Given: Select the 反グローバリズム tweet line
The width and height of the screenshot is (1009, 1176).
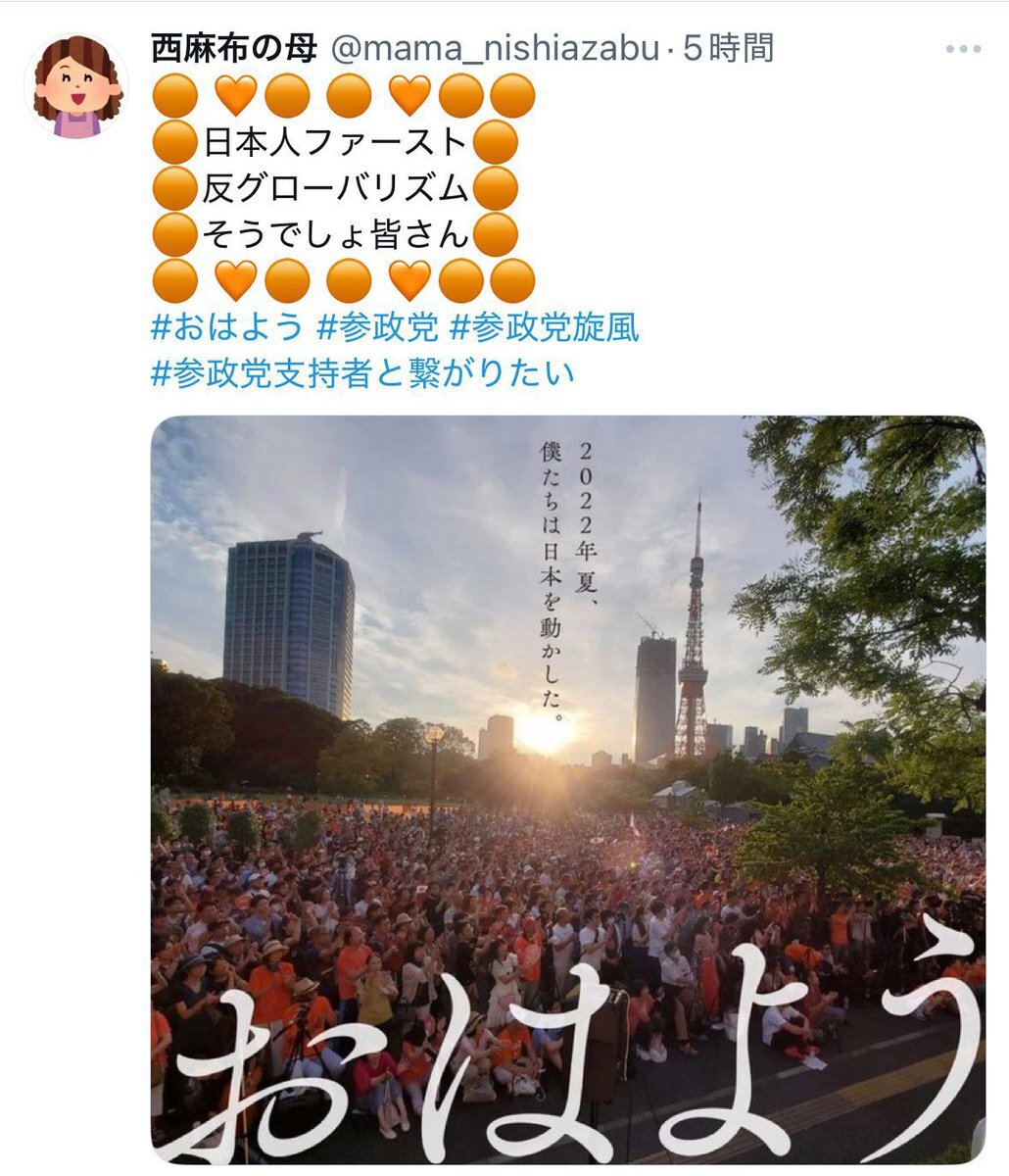Looking at the screenshot, I should click(x=335, y=188).
